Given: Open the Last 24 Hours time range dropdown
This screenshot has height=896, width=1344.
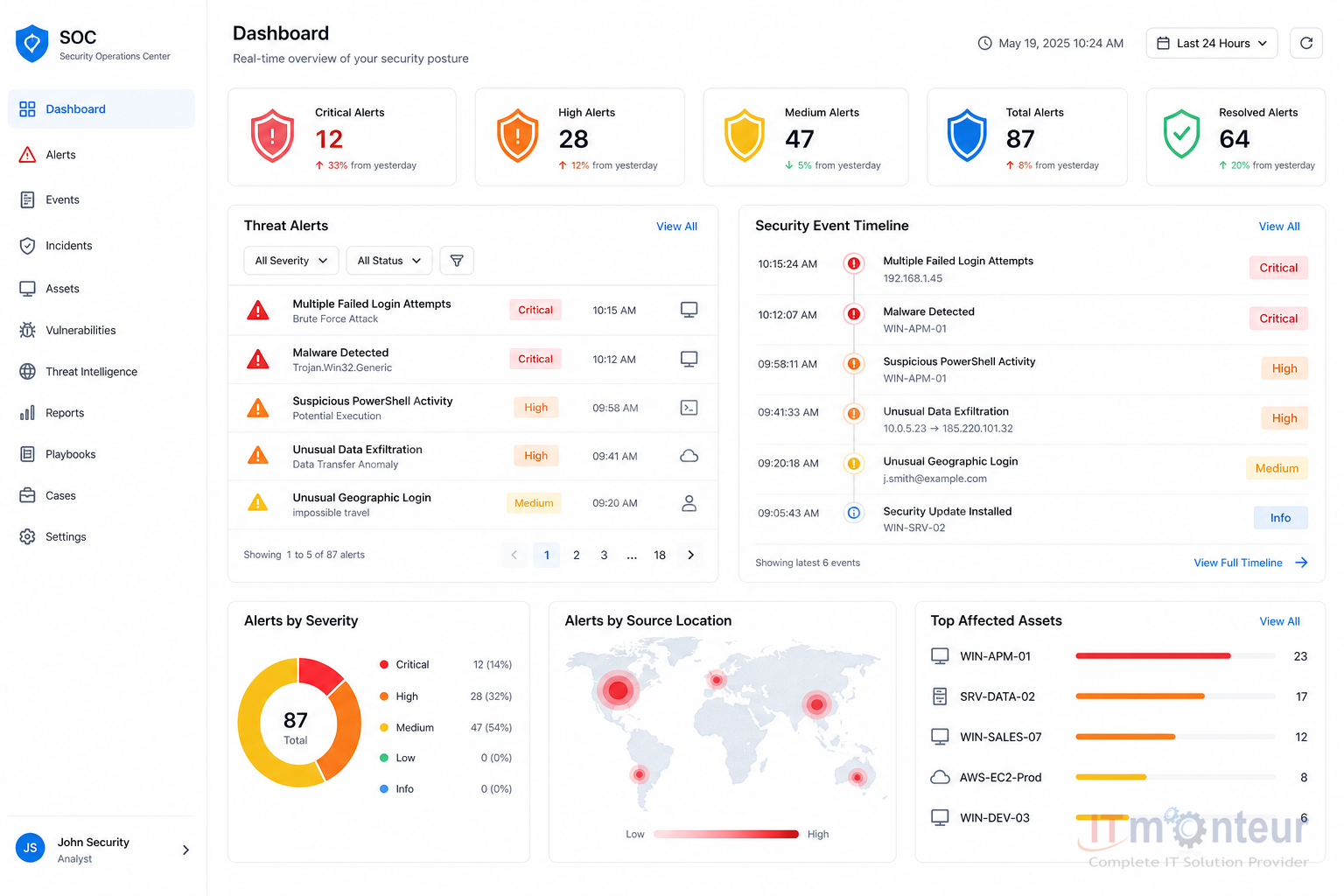Looking at the screenshot, I should [x=1212, y=43].
